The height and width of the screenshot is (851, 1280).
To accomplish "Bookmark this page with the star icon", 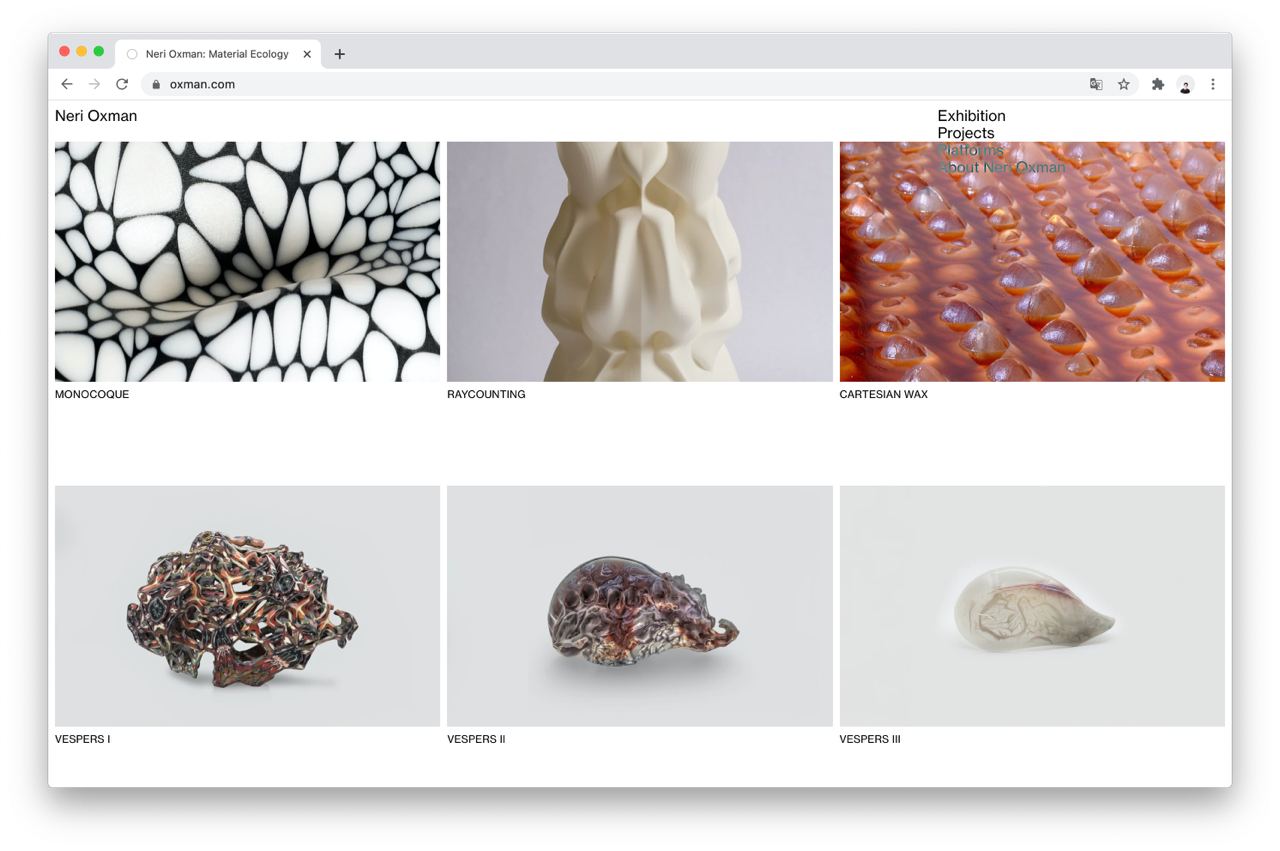I will (1124, 84).
